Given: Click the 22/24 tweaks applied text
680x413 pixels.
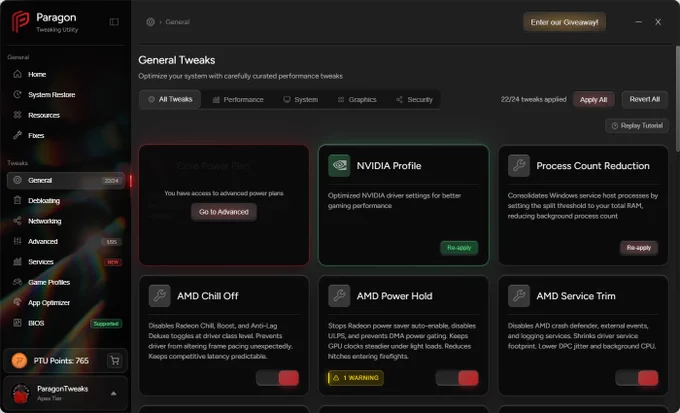Looking at the screenshot, I should pyautogui.click(x=533, y=99).
